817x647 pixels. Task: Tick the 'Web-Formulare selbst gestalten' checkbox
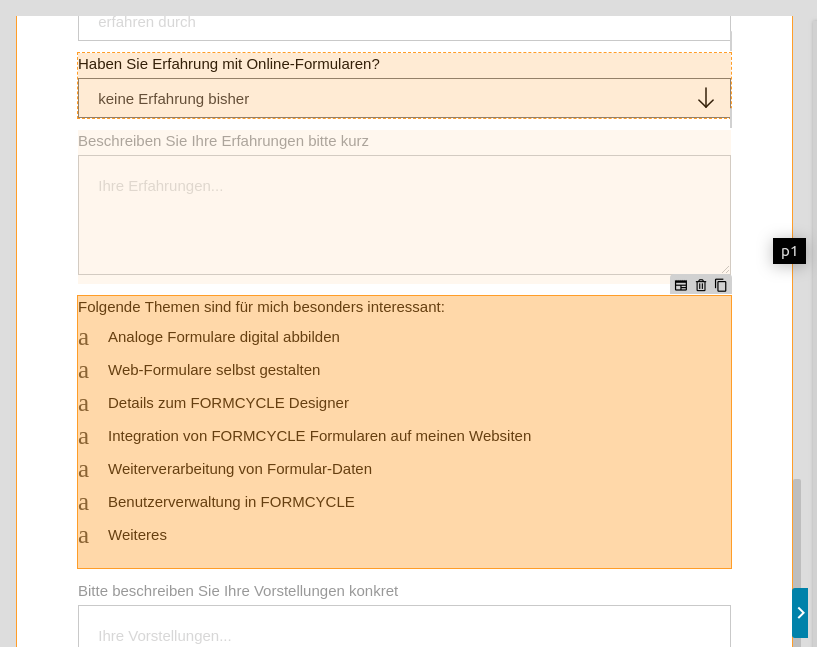click(x=84, y=371)
